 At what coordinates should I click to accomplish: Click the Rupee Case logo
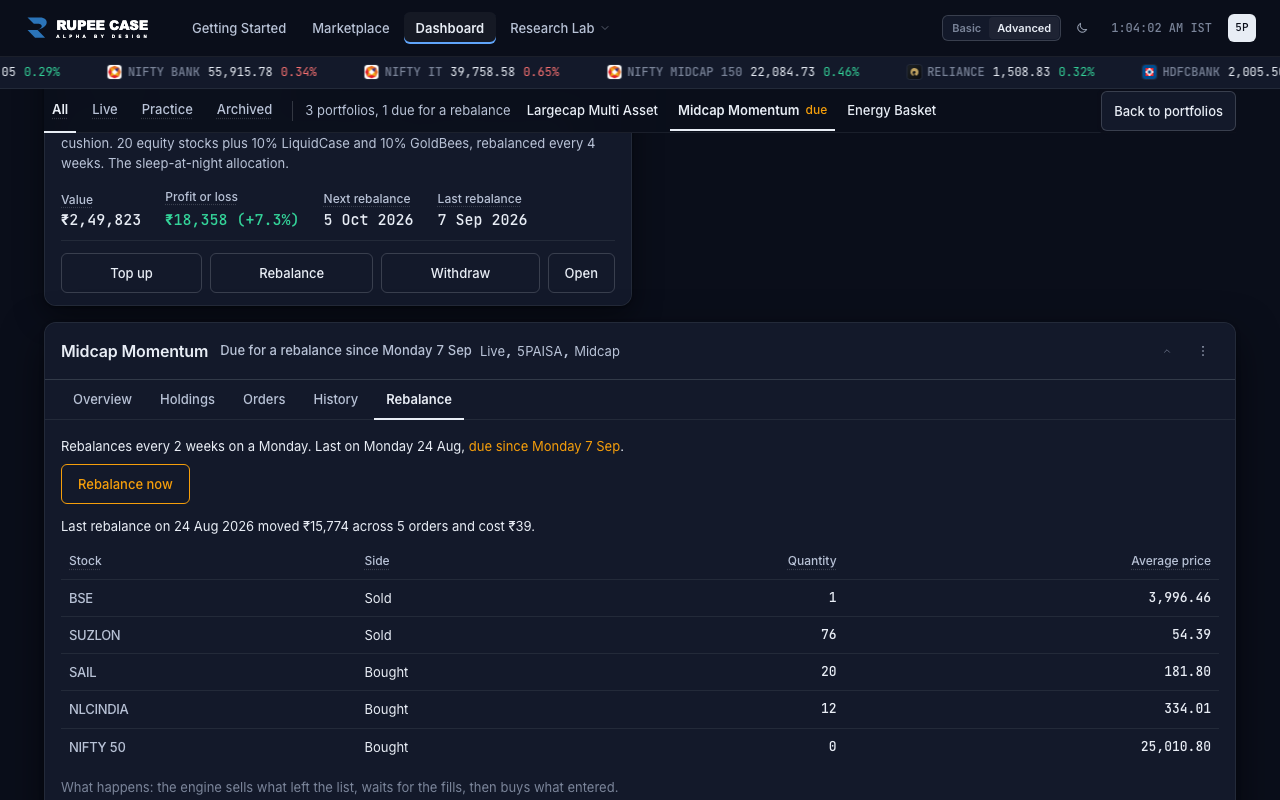coord(87,28)
